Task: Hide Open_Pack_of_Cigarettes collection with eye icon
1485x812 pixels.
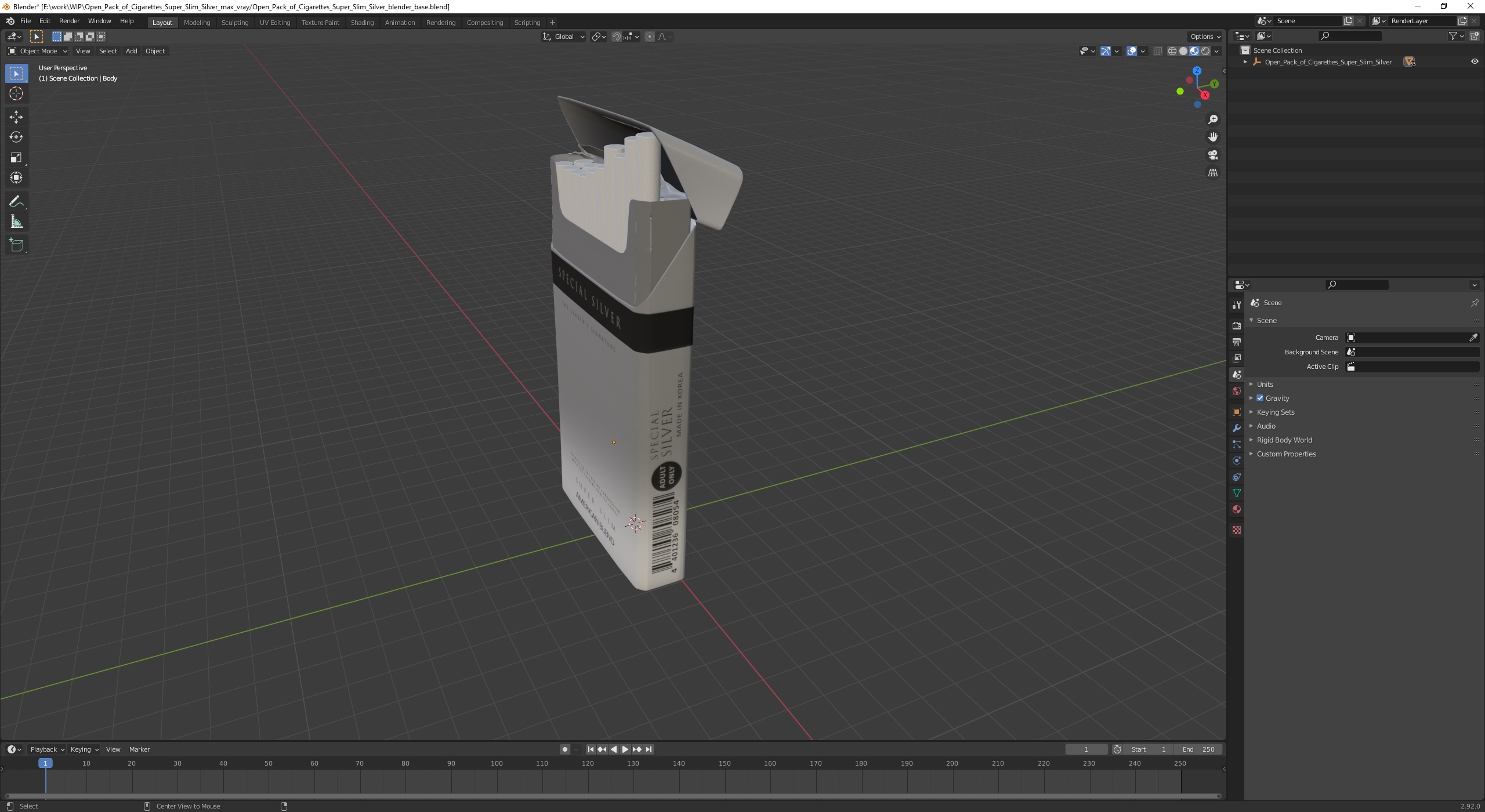Action: [x=1475, y=61]
